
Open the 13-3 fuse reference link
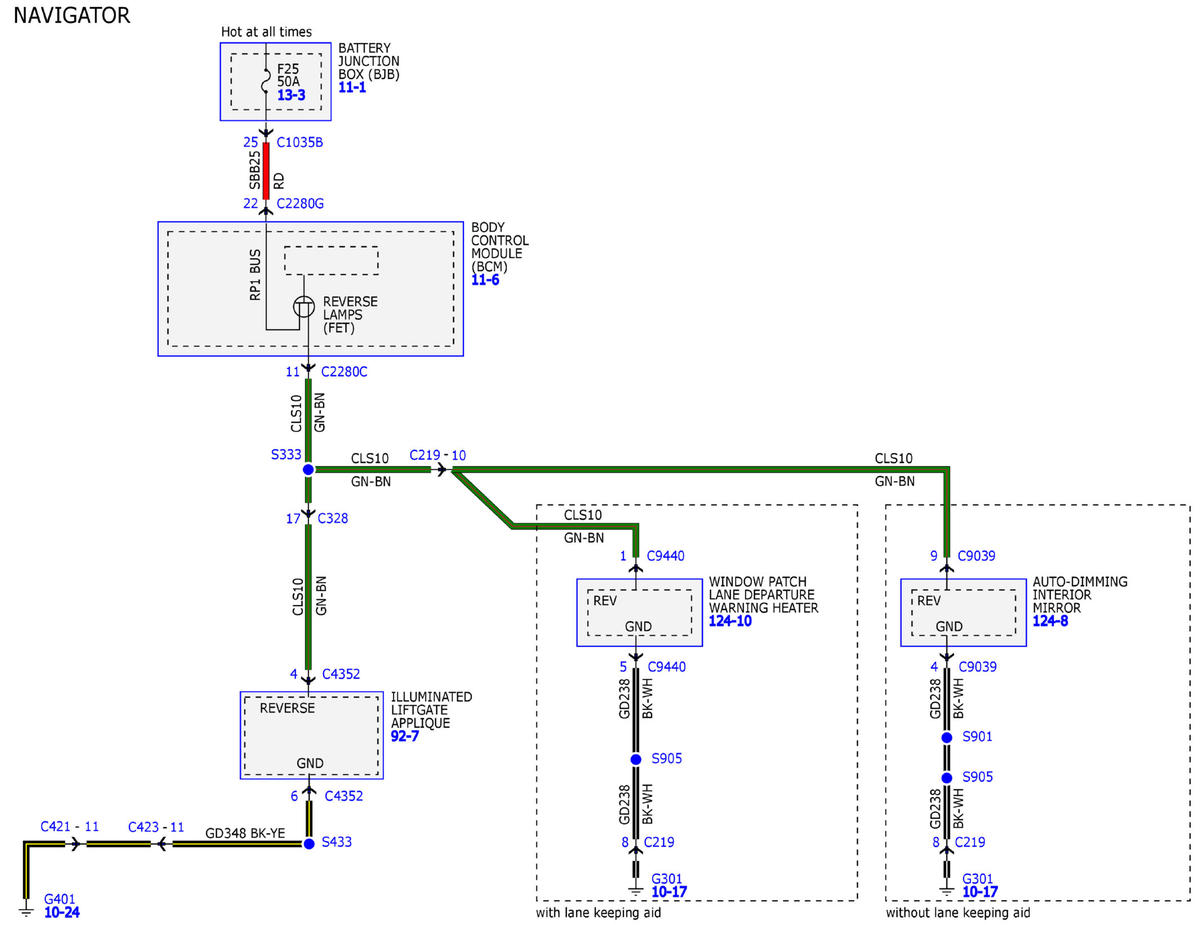(291, 95)
